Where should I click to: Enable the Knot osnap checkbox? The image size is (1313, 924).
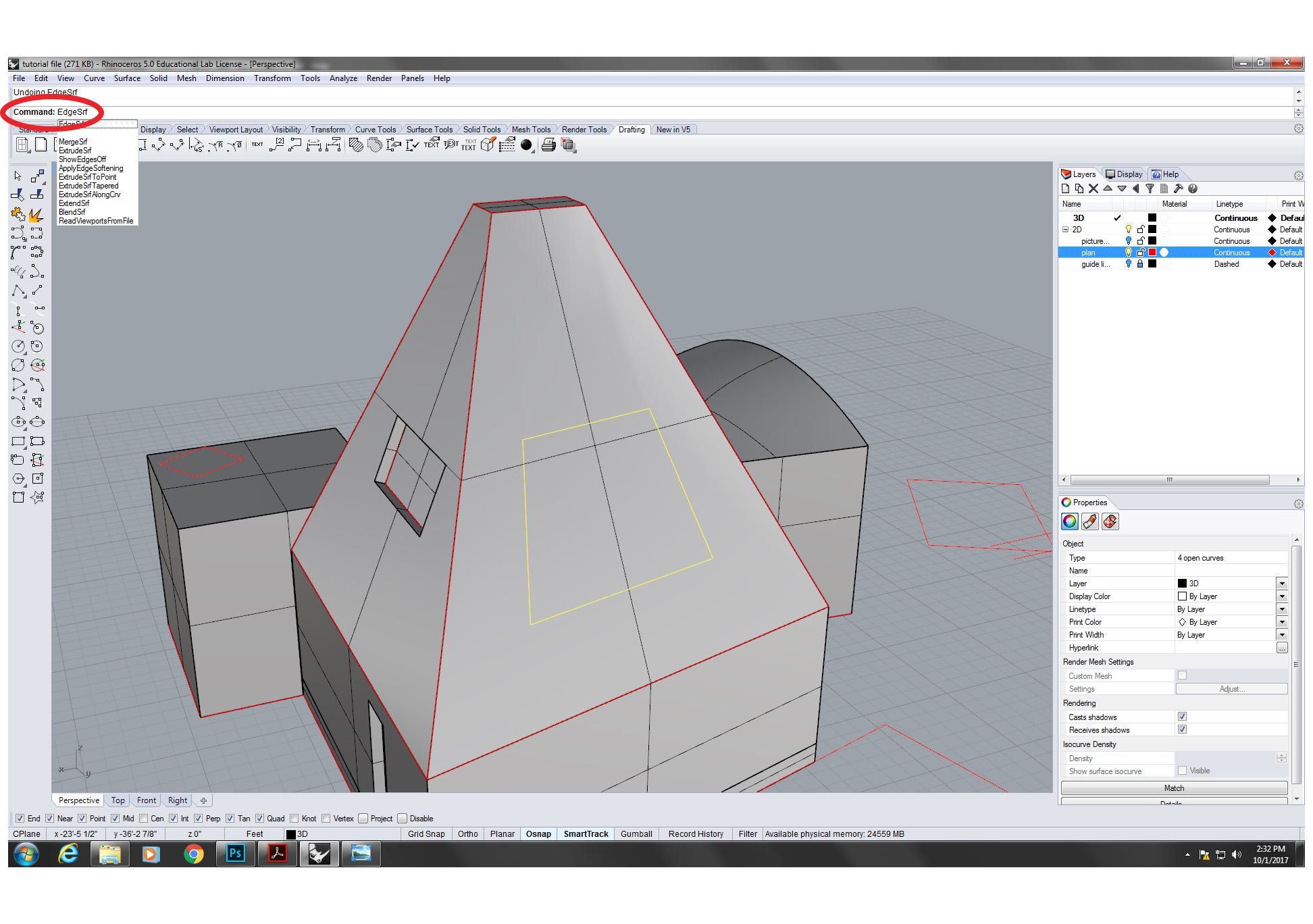tap(294, 819)
